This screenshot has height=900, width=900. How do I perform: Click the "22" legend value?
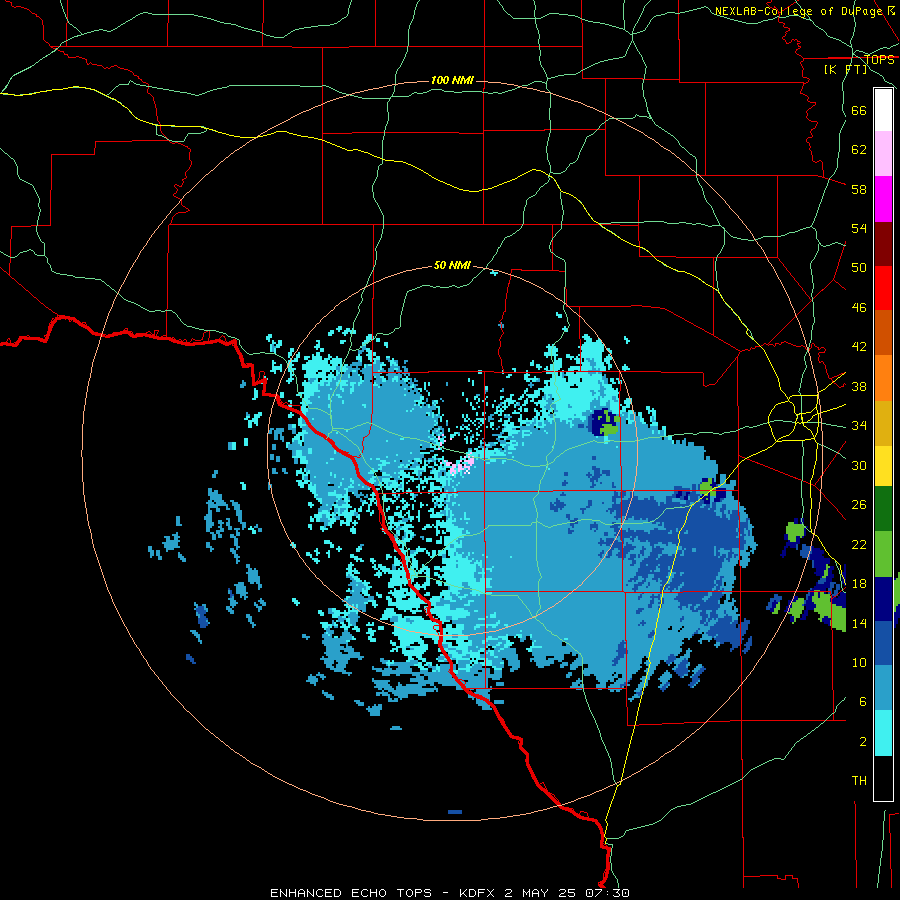coord(859,544)
